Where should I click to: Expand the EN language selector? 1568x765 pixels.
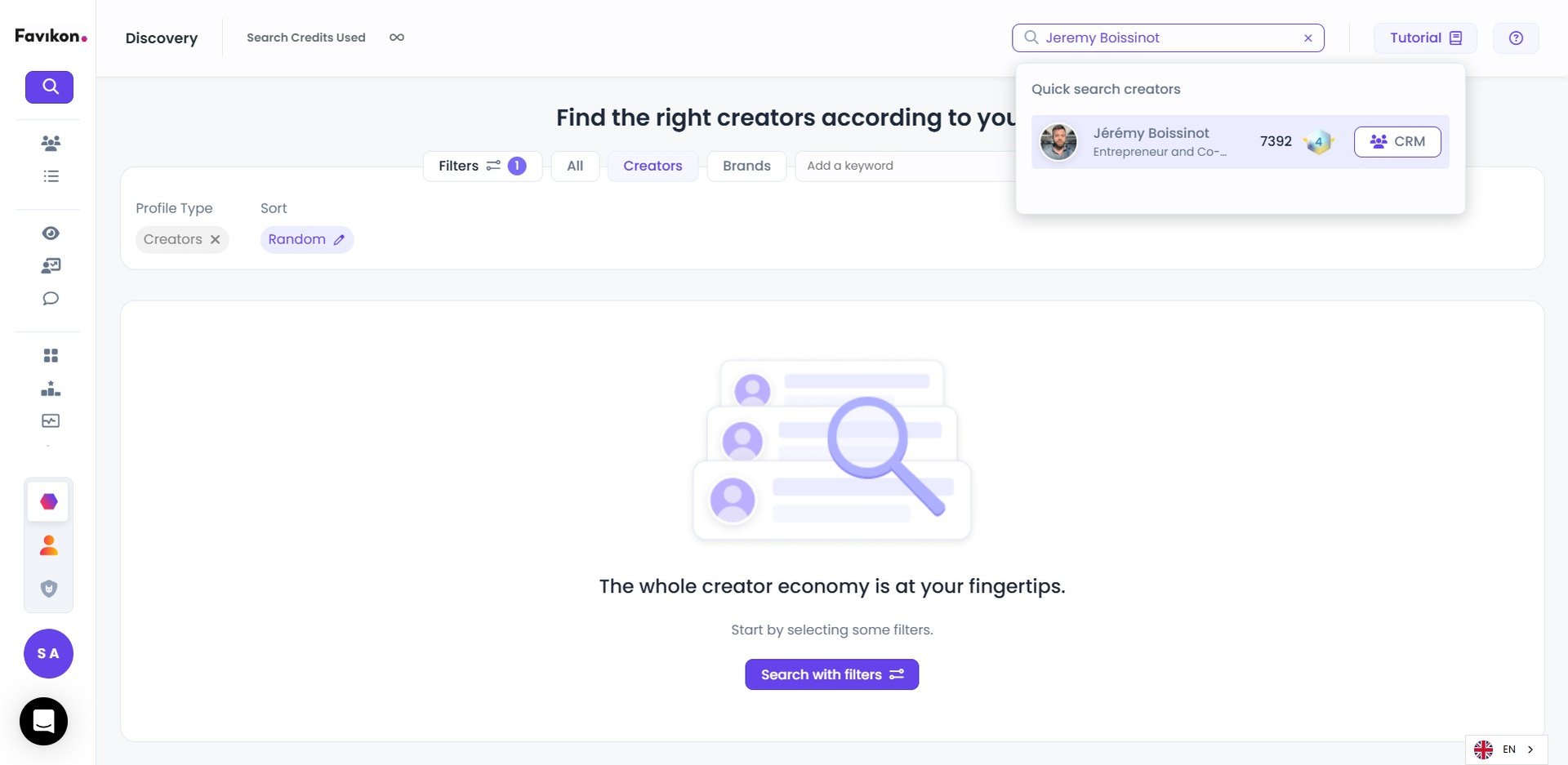pos(1507,749)
